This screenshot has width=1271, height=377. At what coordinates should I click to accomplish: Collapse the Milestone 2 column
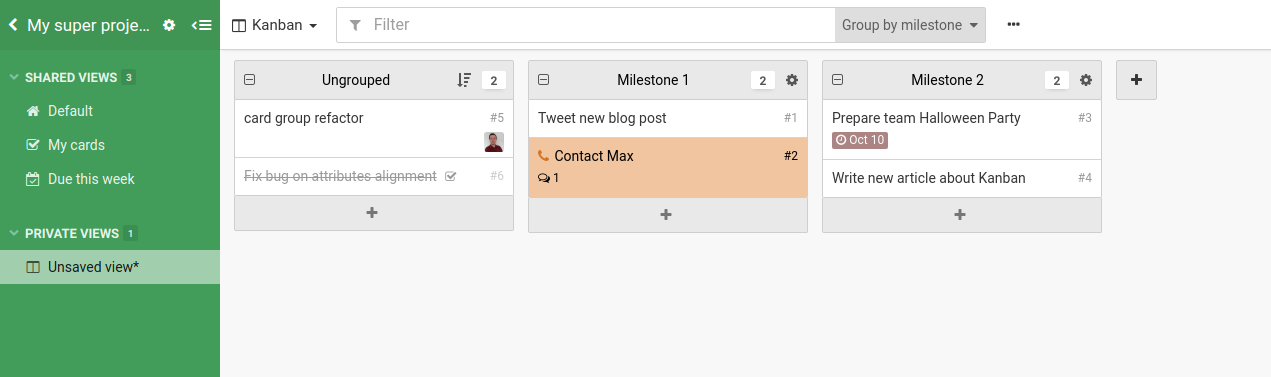coord(838,80)
